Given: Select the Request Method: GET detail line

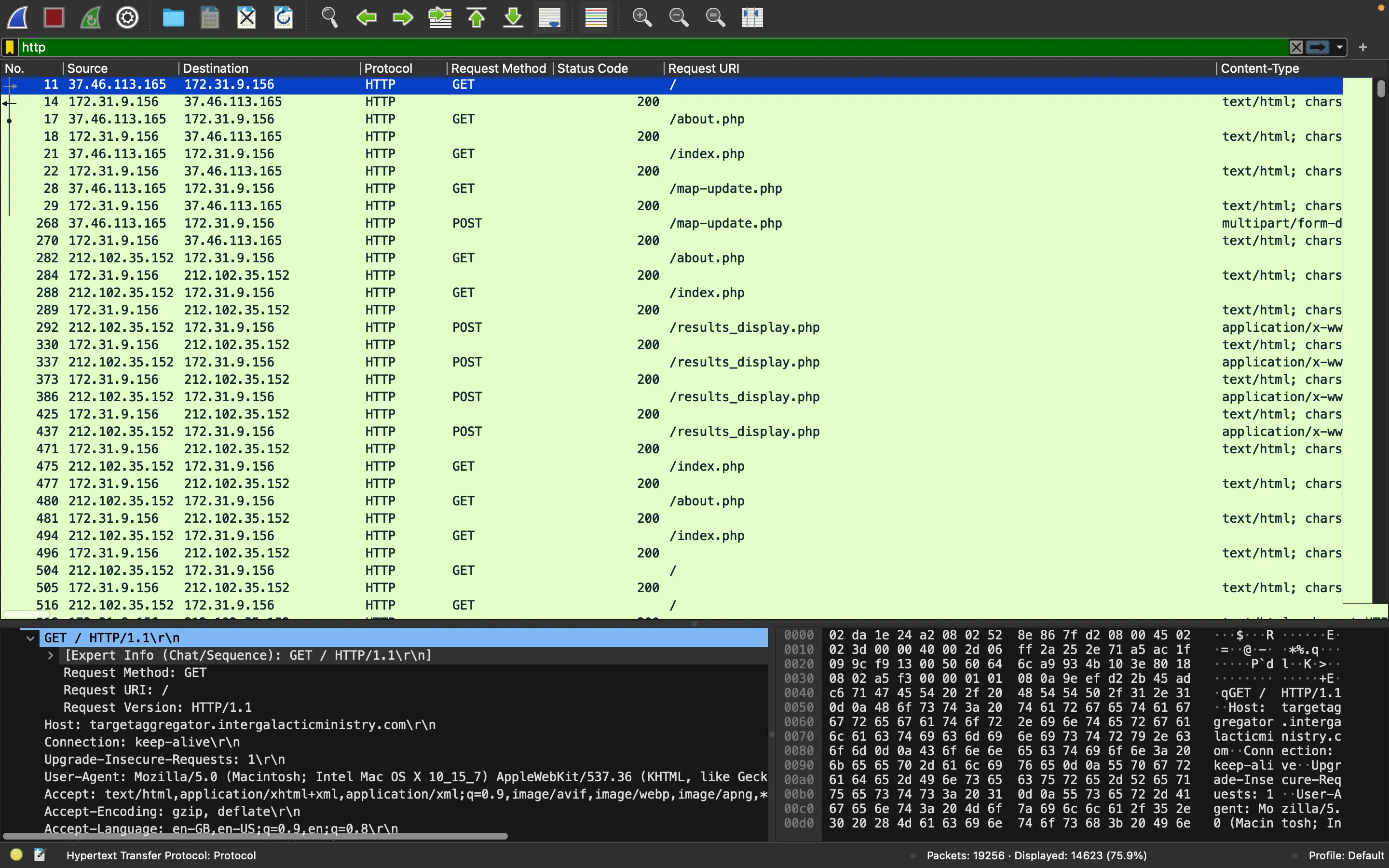Looking at the screenshot, I should (134, 672).
